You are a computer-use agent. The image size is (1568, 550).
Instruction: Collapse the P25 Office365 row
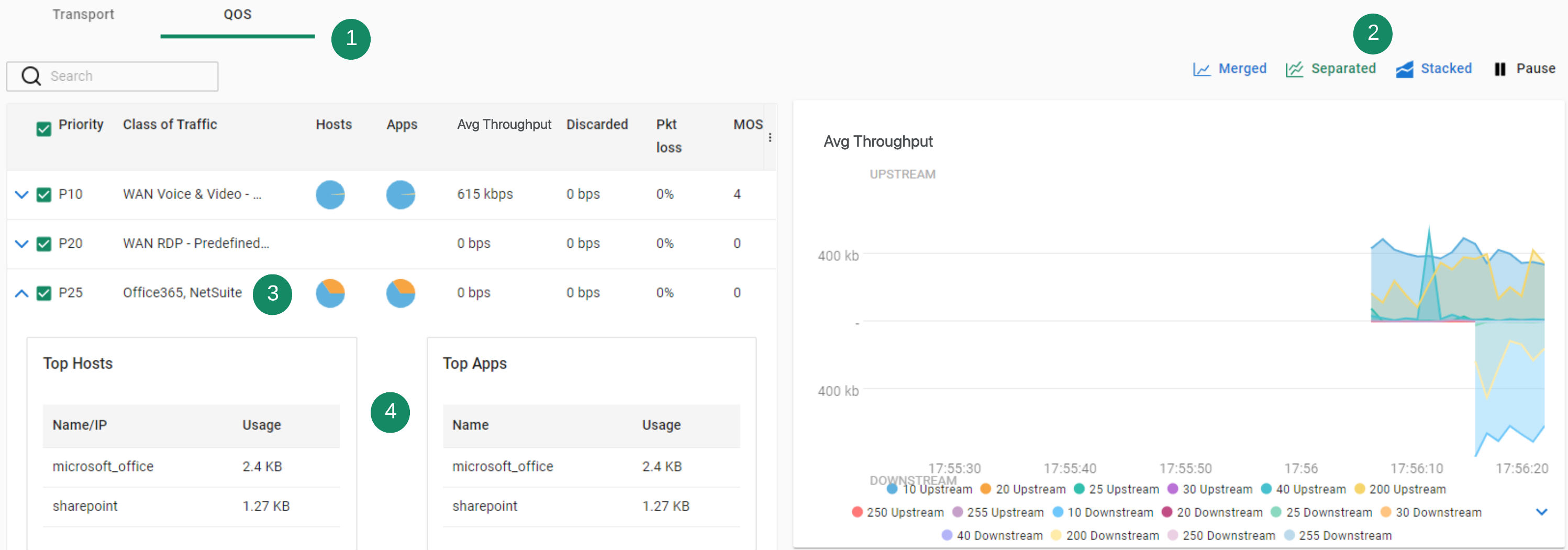pos(21,293)
